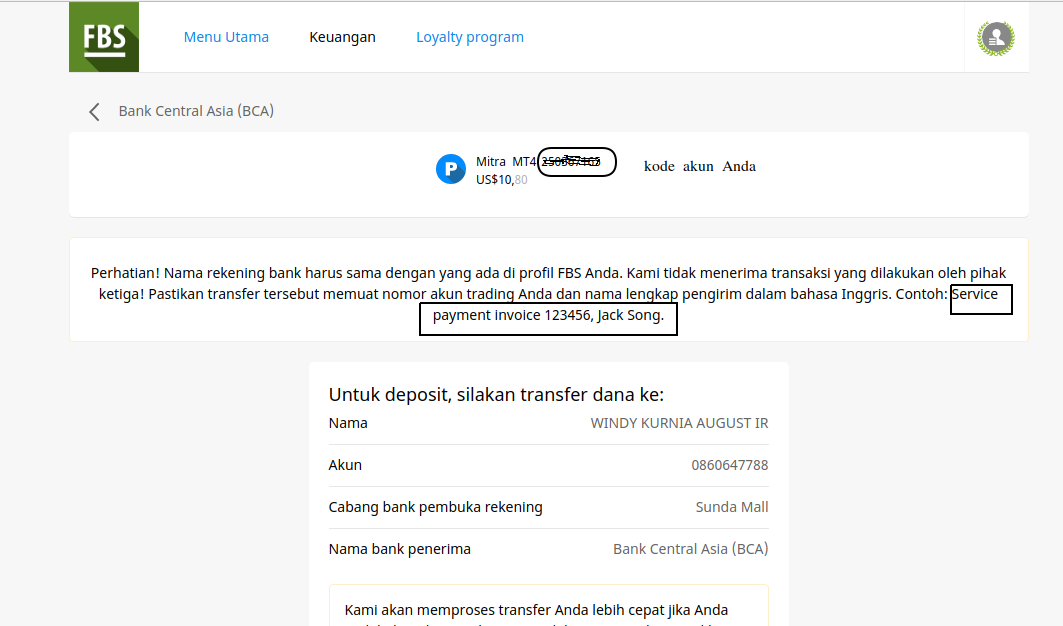This screenshot has width=1063, height=626.
Task: Click the Nama bank penerima label
Action: pyautogui.click(x=400, y=549)
